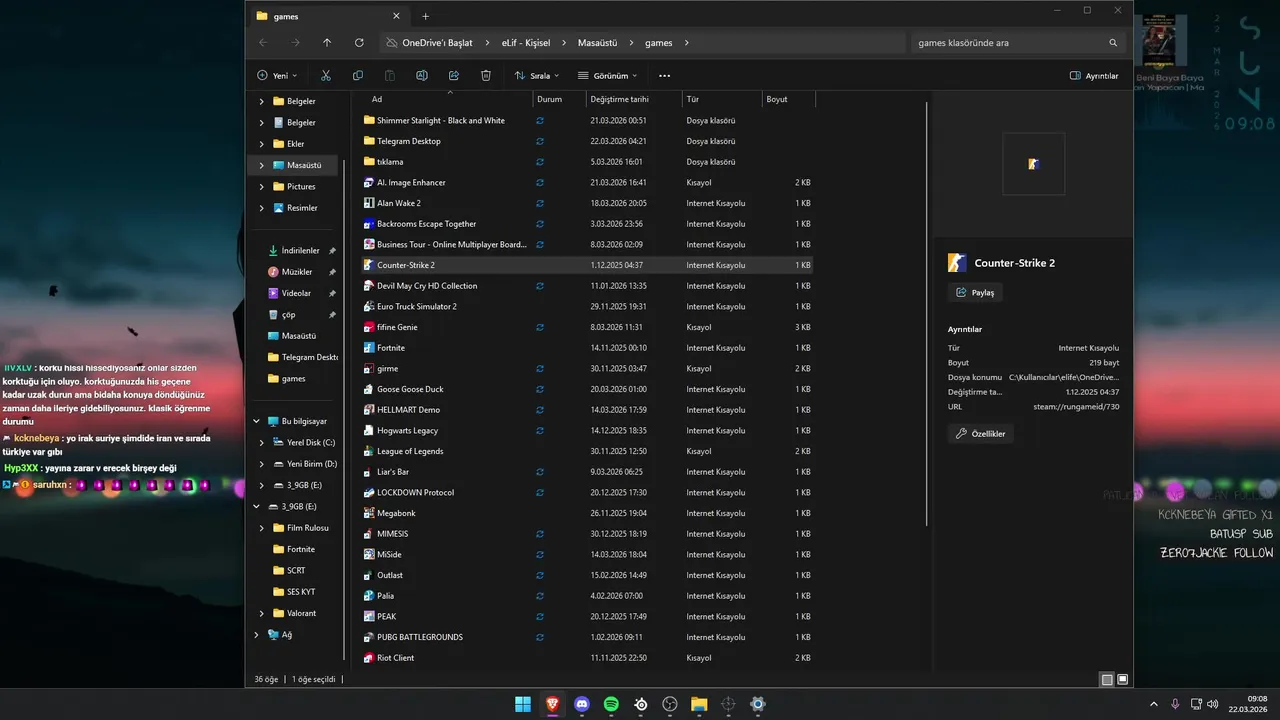This screenshot has width=1280, height=720.
Task: Open the Müzikler quick access folder
Action: (x=297, y=272)
